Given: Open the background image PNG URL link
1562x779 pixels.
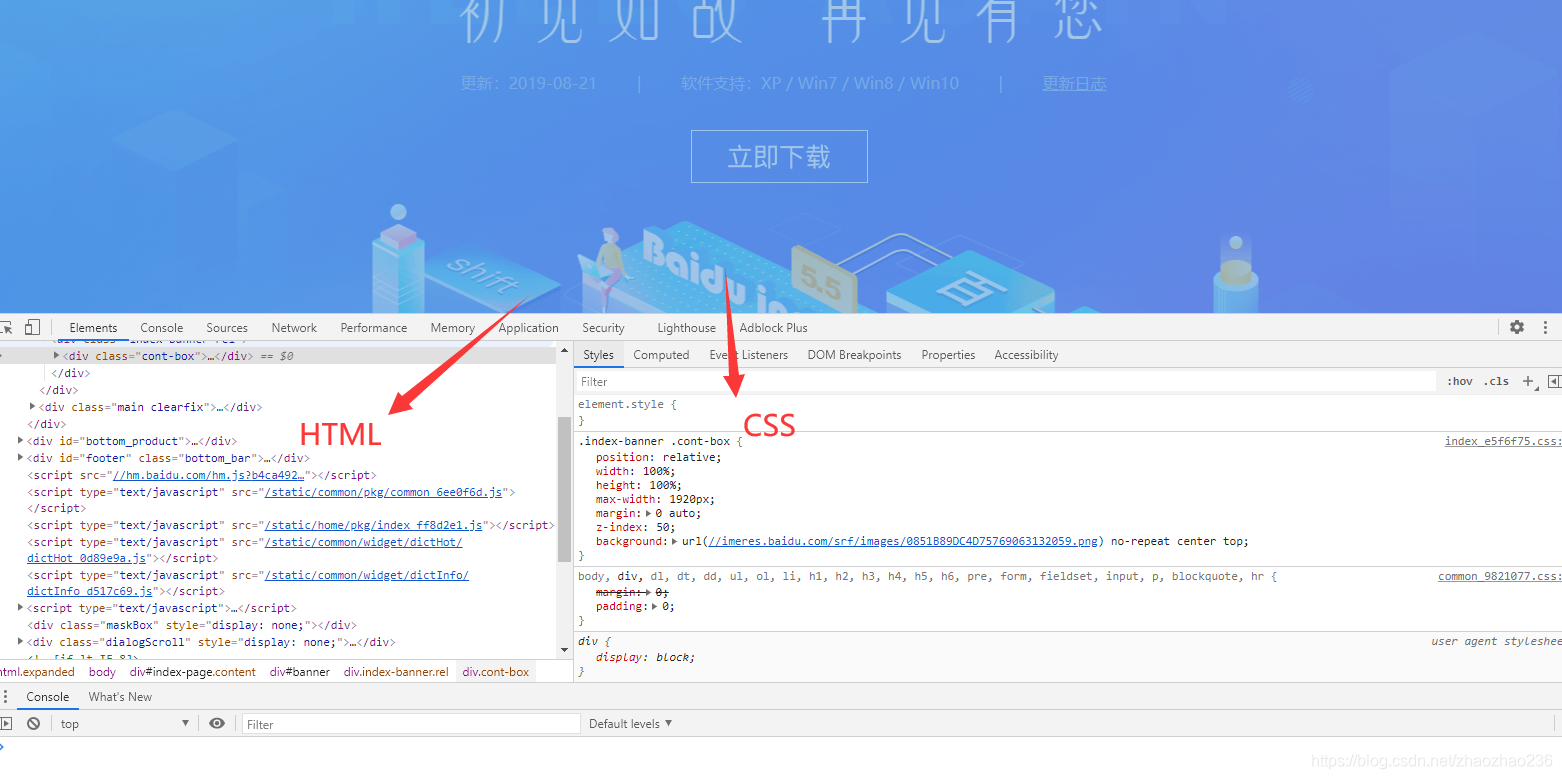Looking at the screenshot, I should pos(903,541).
